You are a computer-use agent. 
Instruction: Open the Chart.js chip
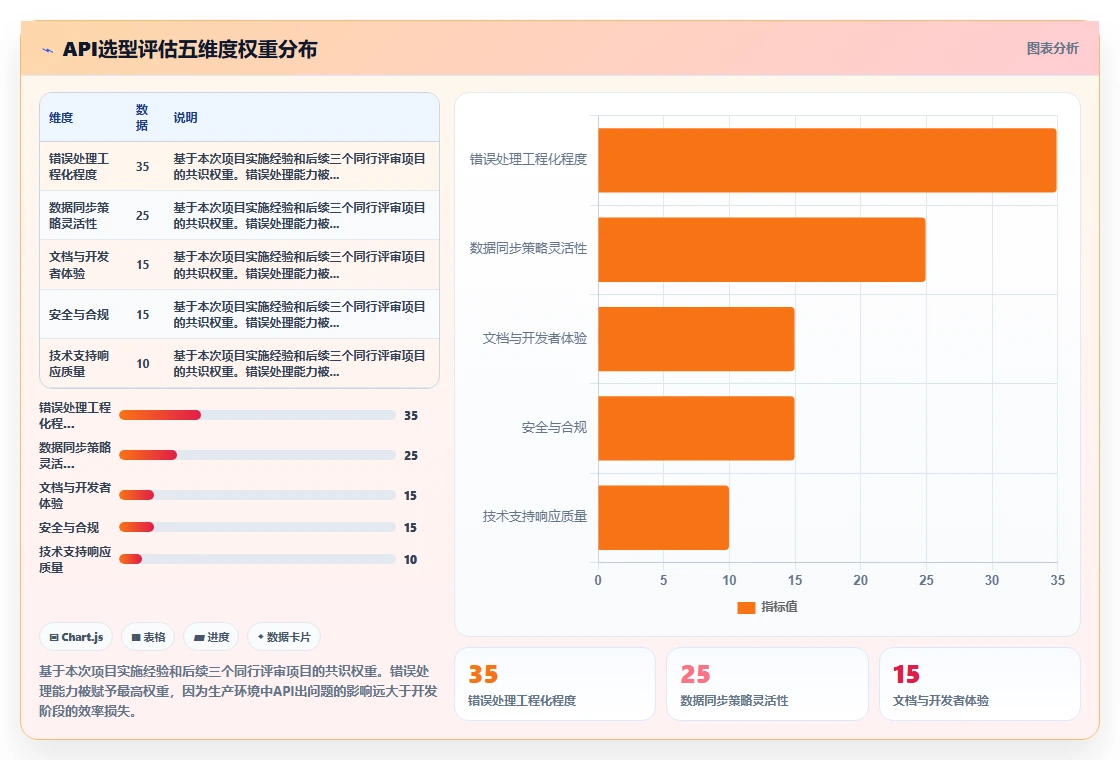(76, 637)
